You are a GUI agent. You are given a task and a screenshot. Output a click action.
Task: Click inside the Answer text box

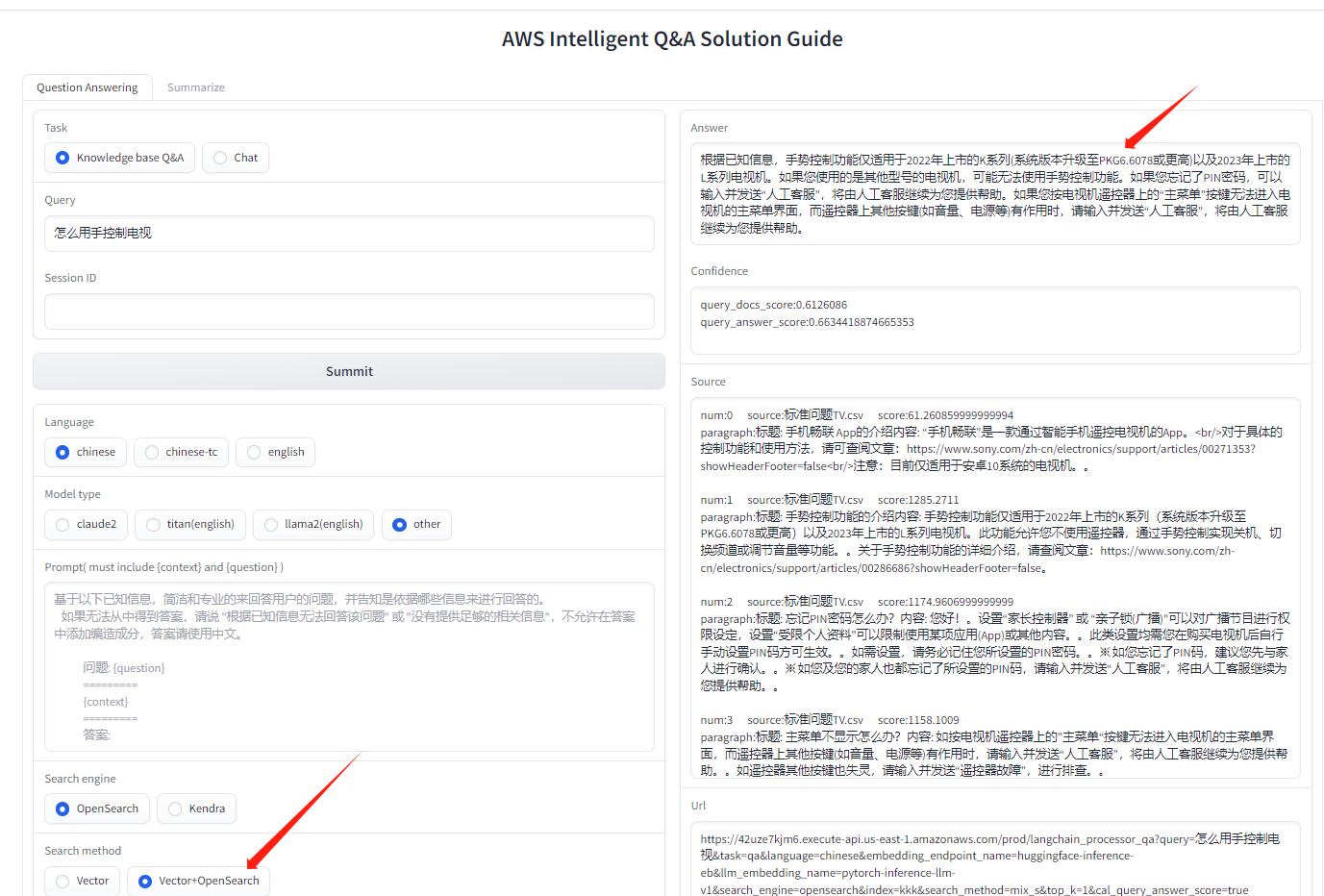[995, 194]
